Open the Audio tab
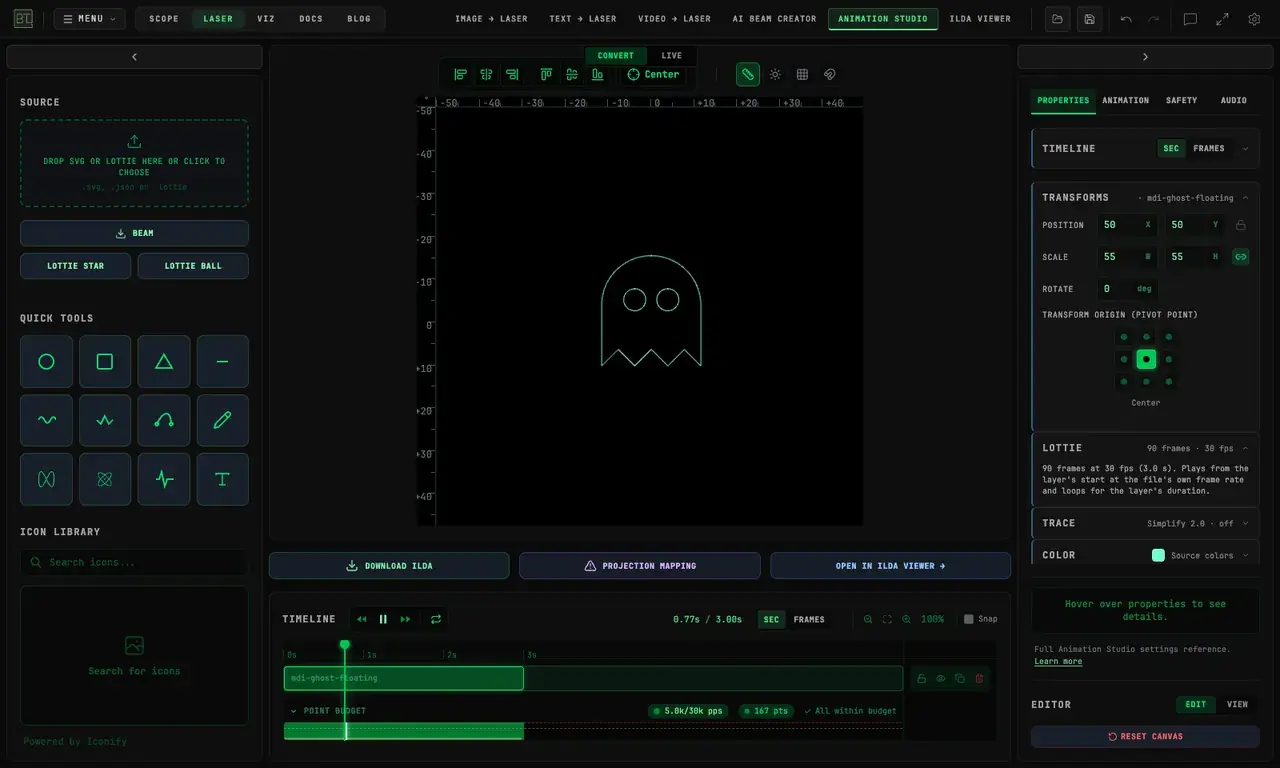This screenshot has width=1280, height=768. point(1233,100)
